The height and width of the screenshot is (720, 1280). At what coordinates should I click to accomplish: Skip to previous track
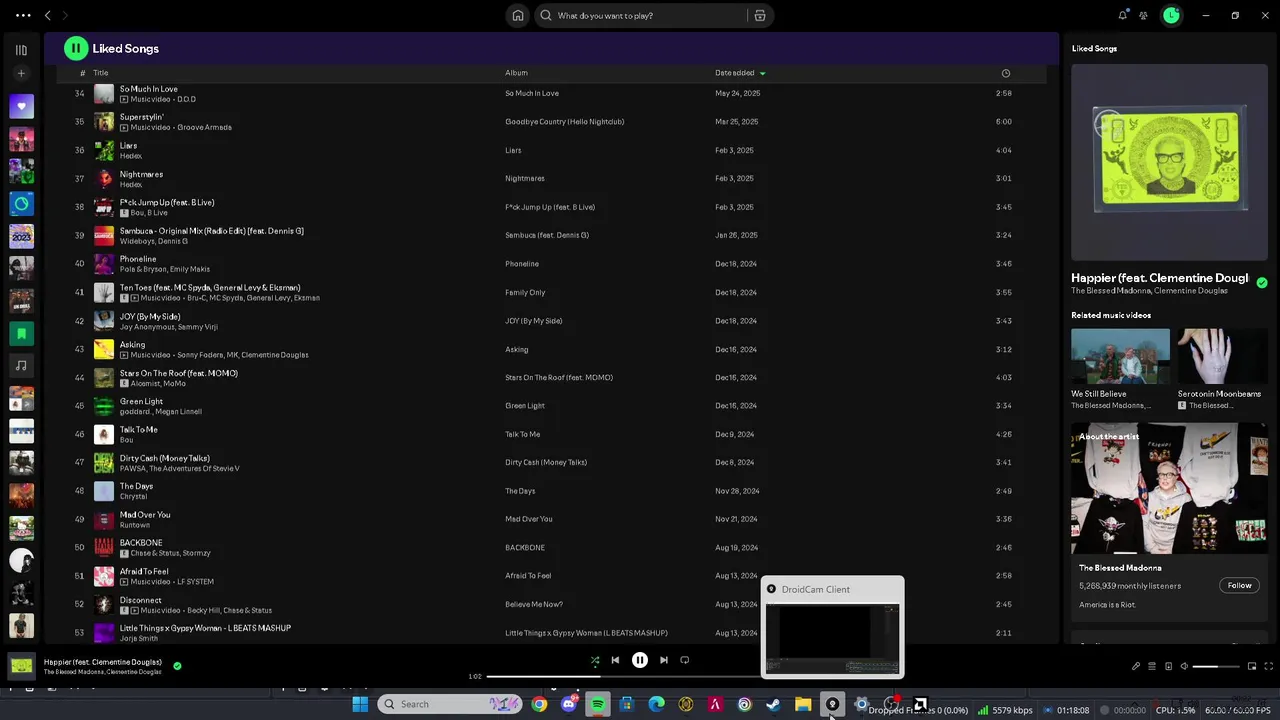[x=615, y=660]
